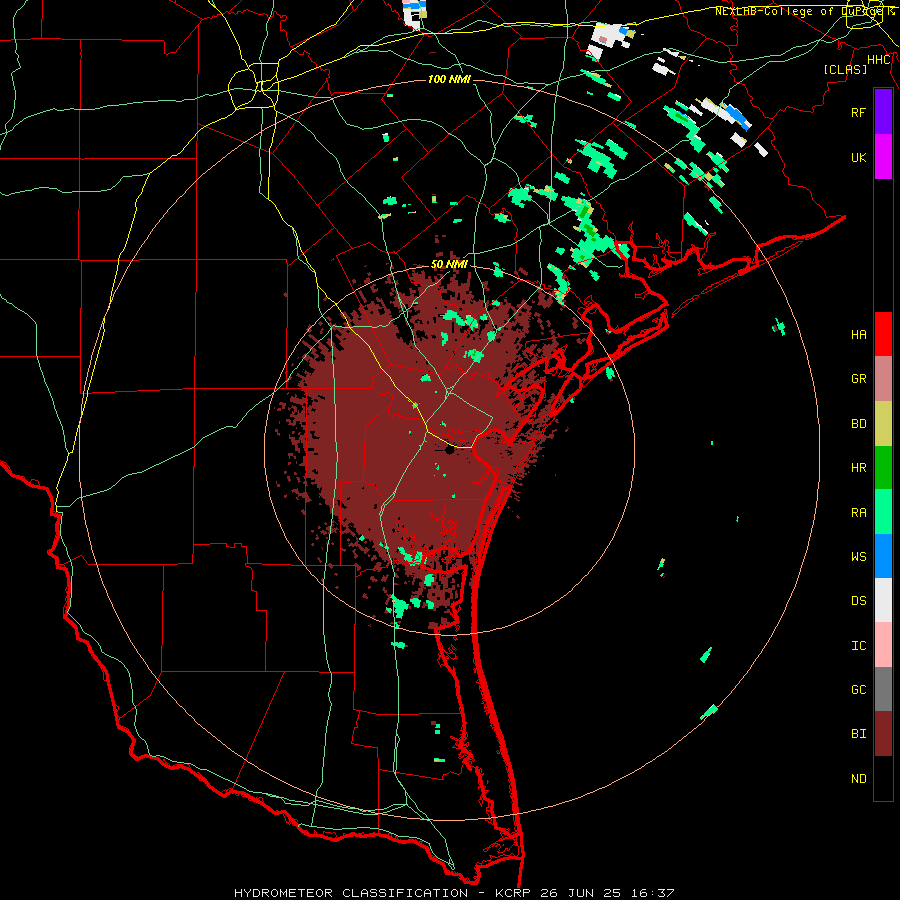Click the BI brown legend swatch

pyautogui.click(x=883, y=734)
